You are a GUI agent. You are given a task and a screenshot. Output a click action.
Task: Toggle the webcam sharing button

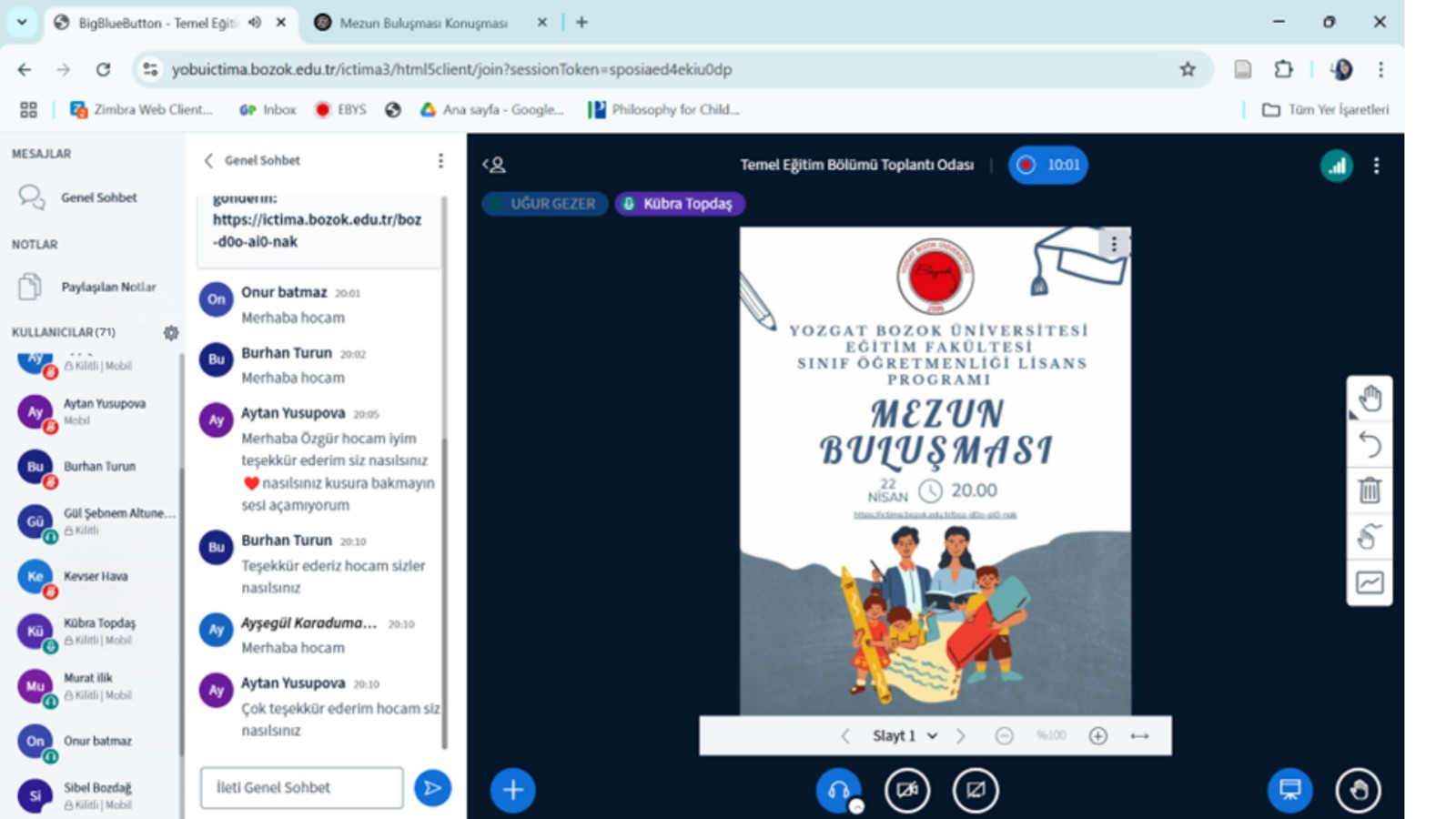click(x=907, y=789)
